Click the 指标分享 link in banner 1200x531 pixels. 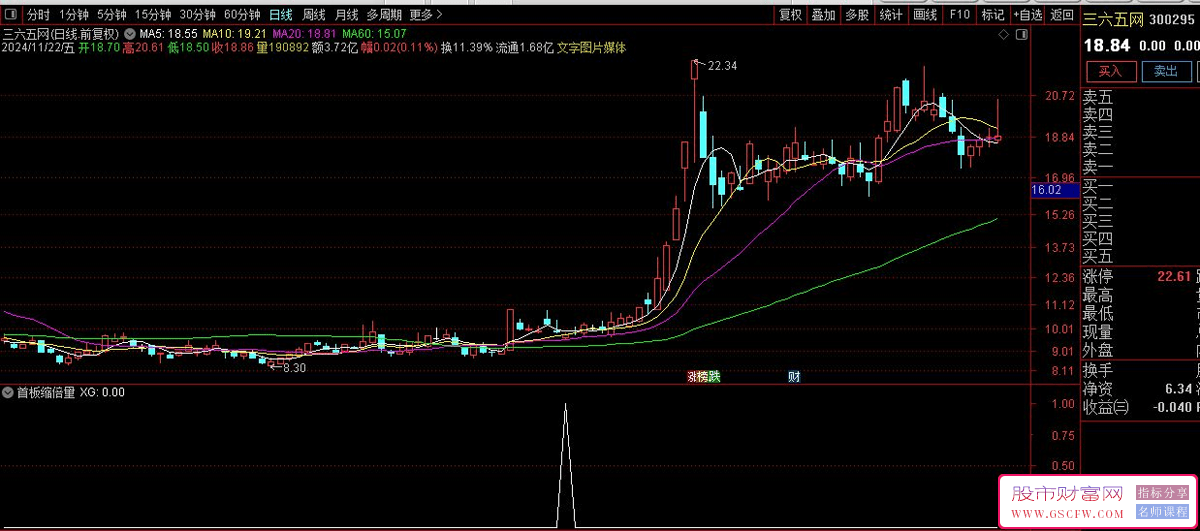tap(1163, 493)
